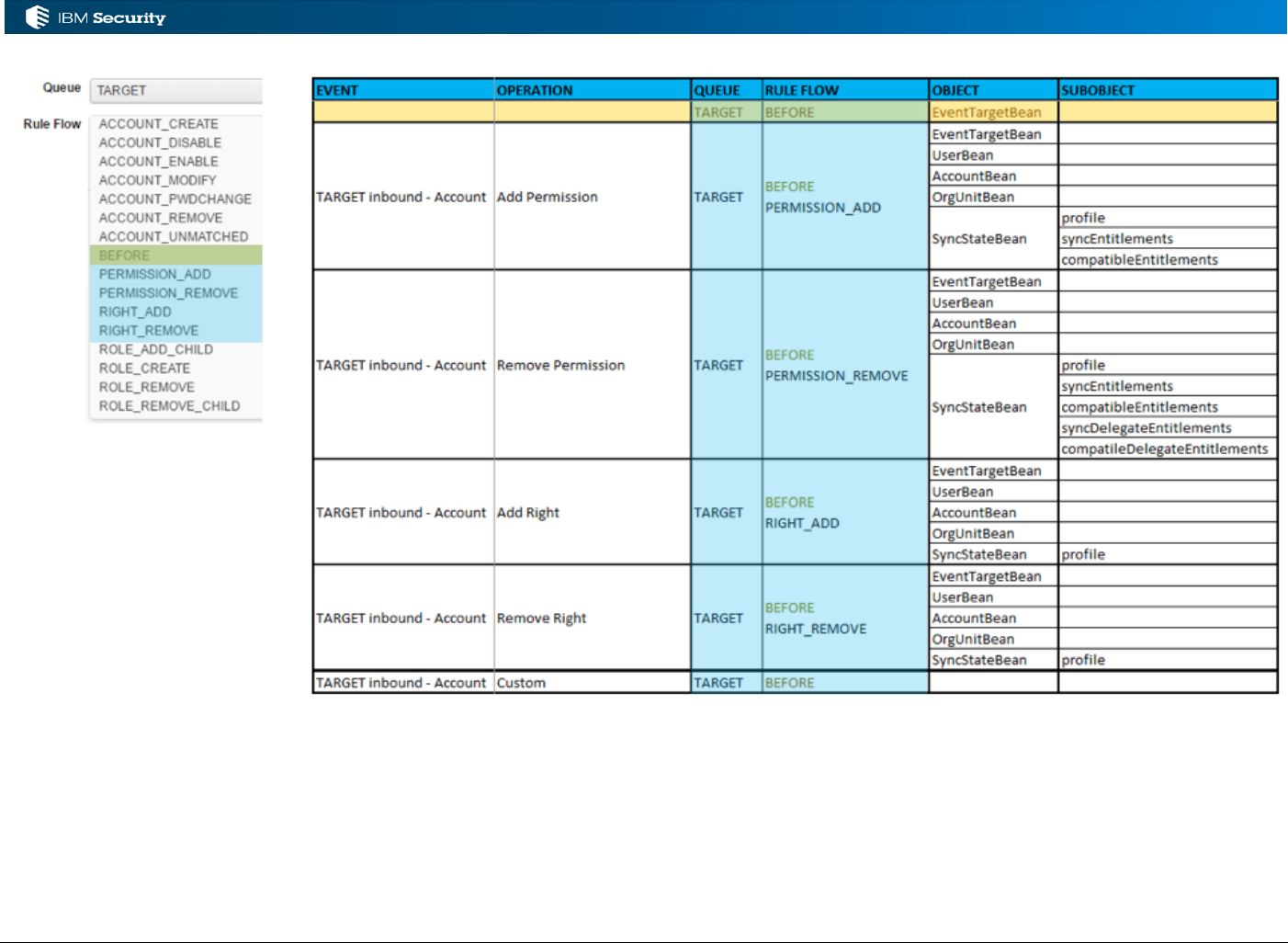
Task: Open the Queue TARGET dropdown
Action: (x=175, y=90)
